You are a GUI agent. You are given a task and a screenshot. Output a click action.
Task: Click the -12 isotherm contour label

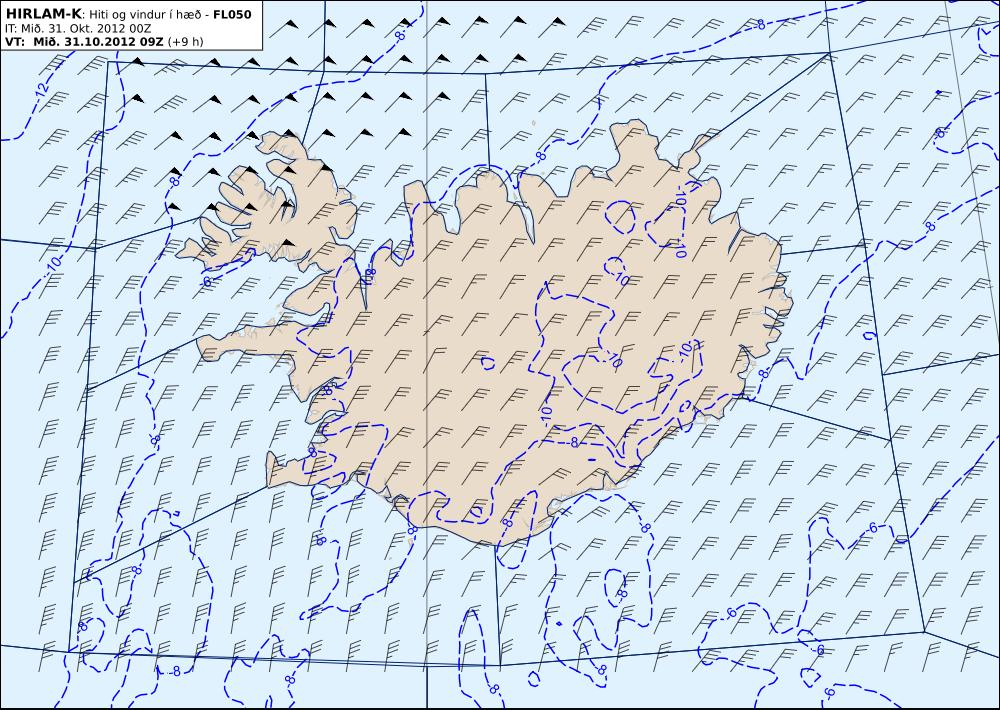[x=42, y=89]
